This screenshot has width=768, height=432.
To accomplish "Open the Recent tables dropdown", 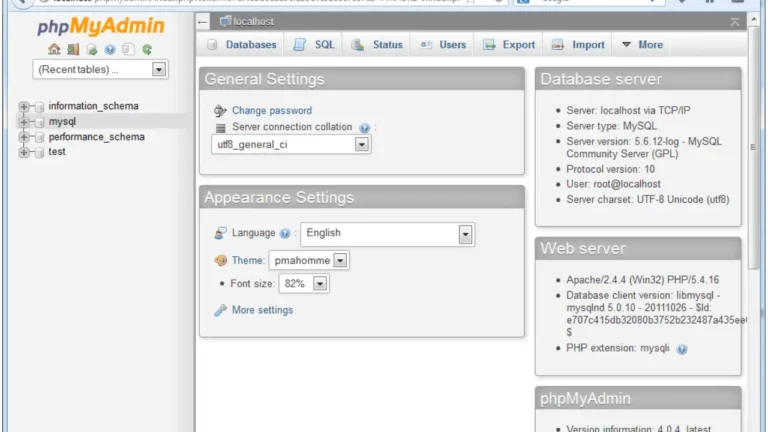I will pyautogui.click(x=100, y=69).
